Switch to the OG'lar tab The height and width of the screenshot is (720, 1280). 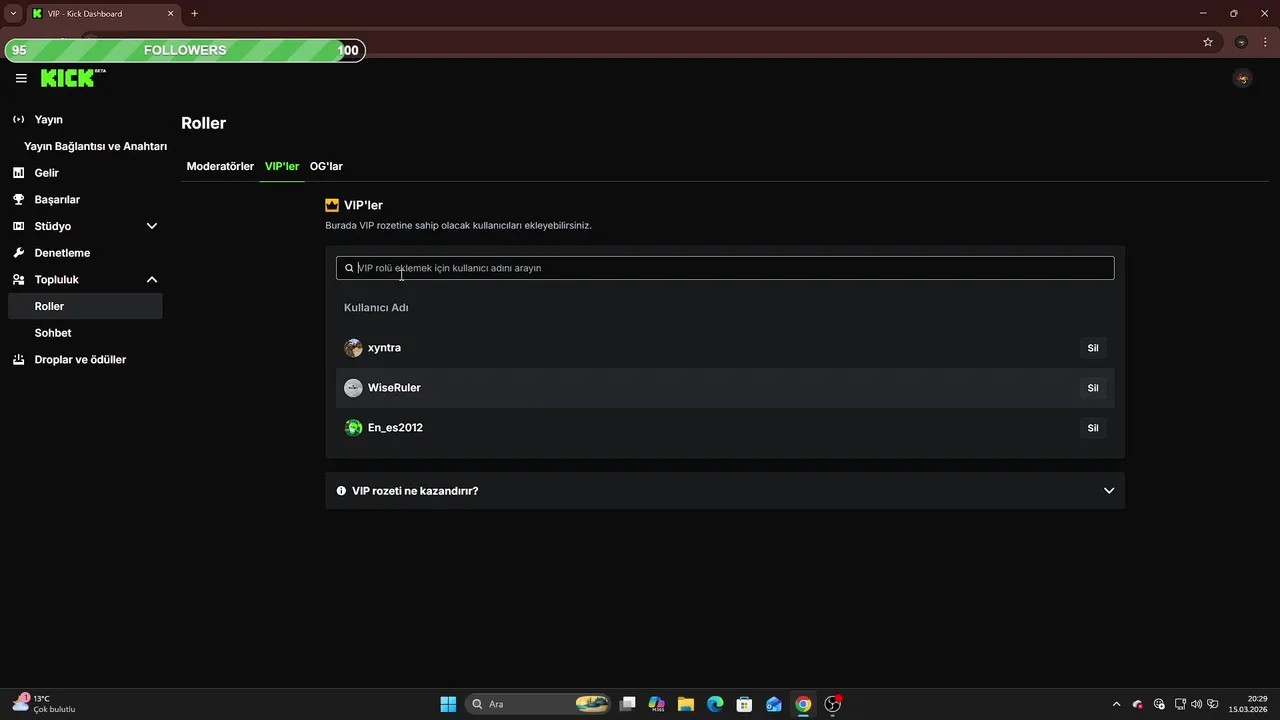pyautogui.click(x=326, y=166)
